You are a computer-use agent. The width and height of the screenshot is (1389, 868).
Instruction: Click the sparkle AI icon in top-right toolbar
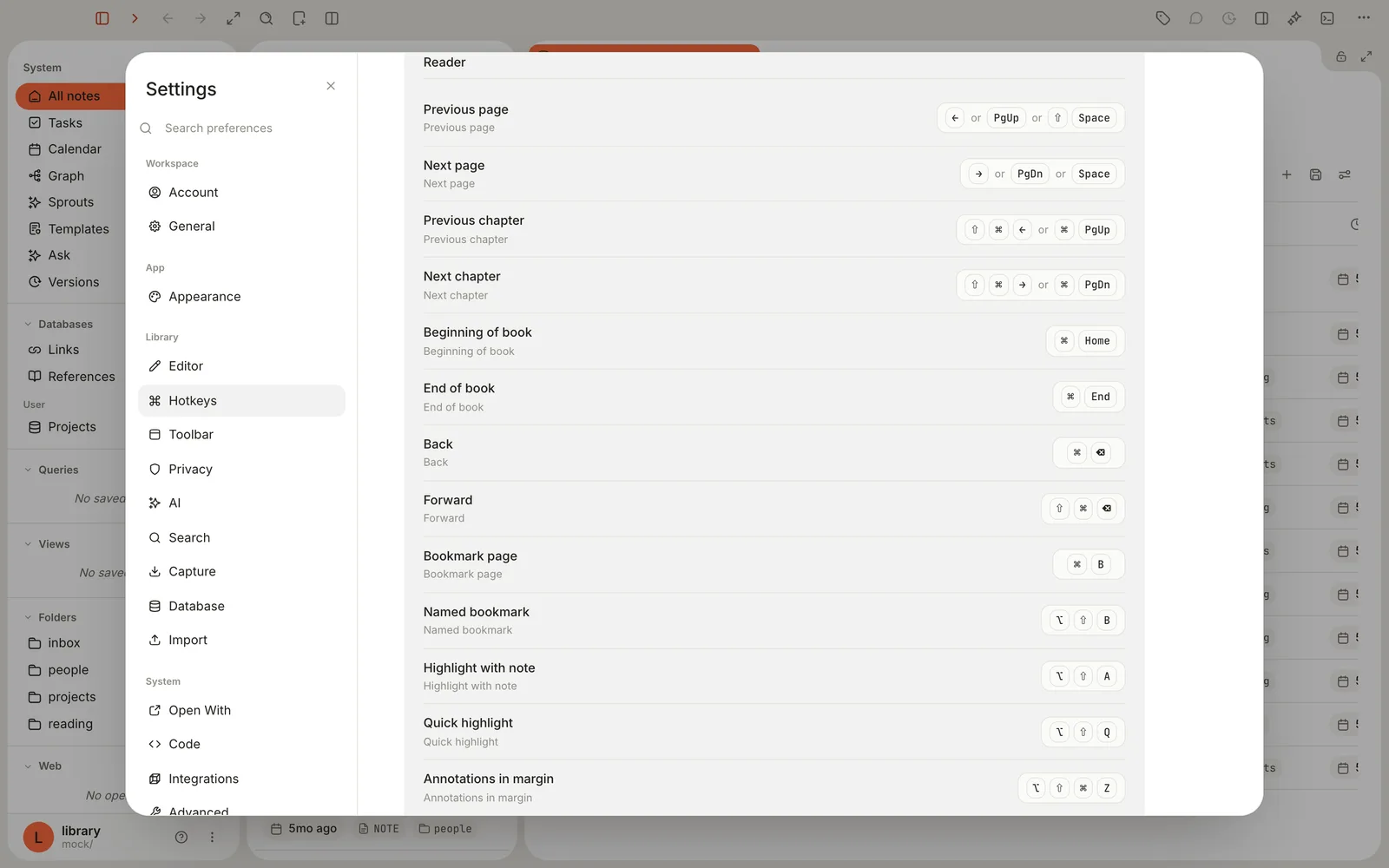pos(1294,18)
